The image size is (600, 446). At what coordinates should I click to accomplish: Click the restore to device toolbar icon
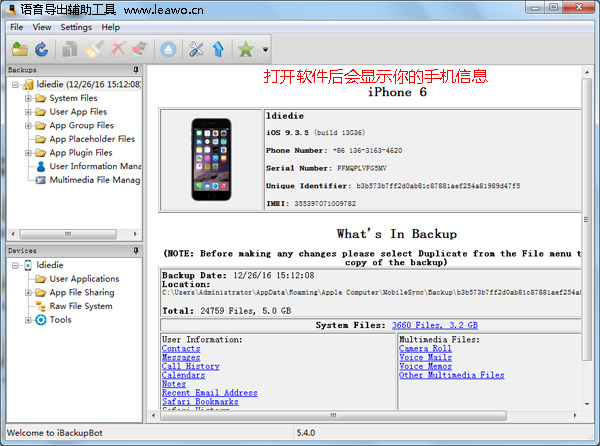click(x=140, y=49)
